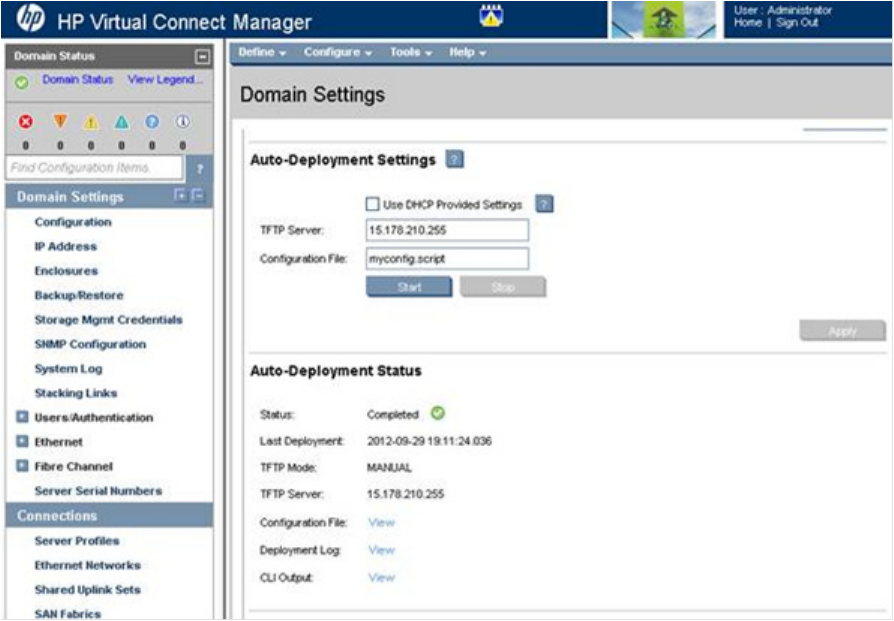
Task: Click the Stop deployment button
Action: coord(503,287)
